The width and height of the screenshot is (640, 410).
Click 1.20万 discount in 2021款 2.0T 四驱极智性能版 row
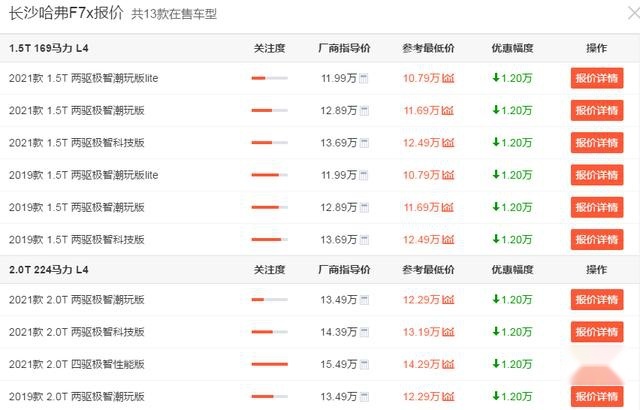(512, 364)
